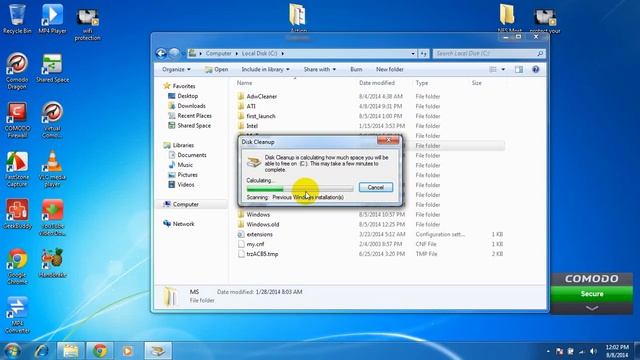
Task: Click the clock in the taskbar
Action: (617, 351)
